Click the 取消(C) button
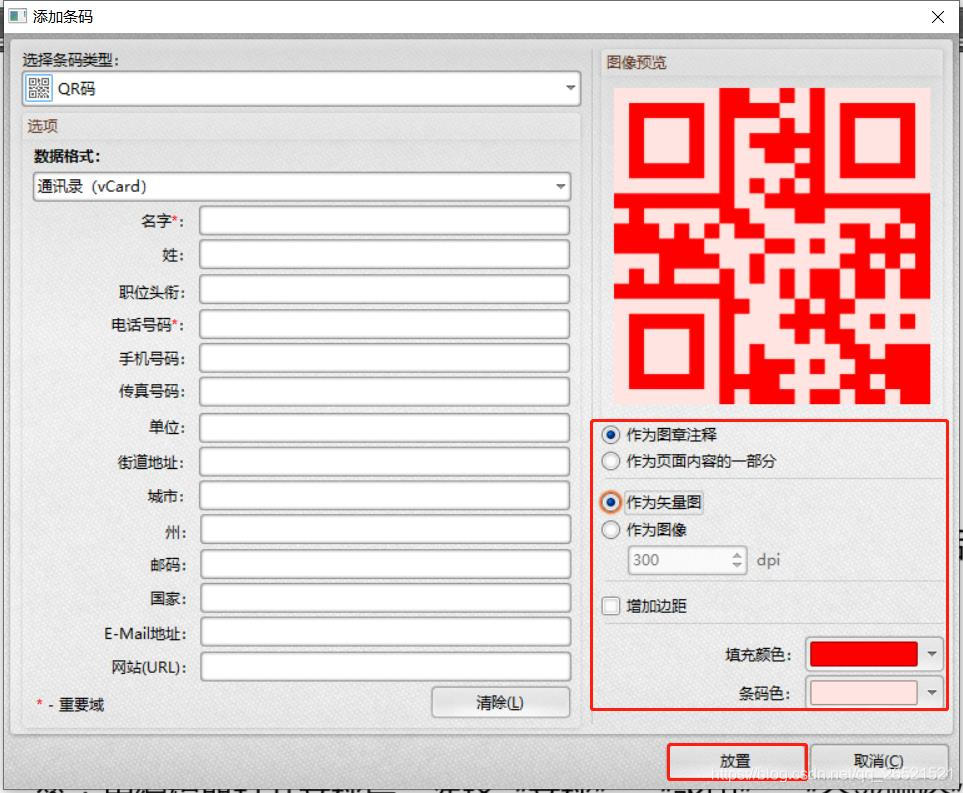This screenshot has height=793, width=963. (879, 762)
